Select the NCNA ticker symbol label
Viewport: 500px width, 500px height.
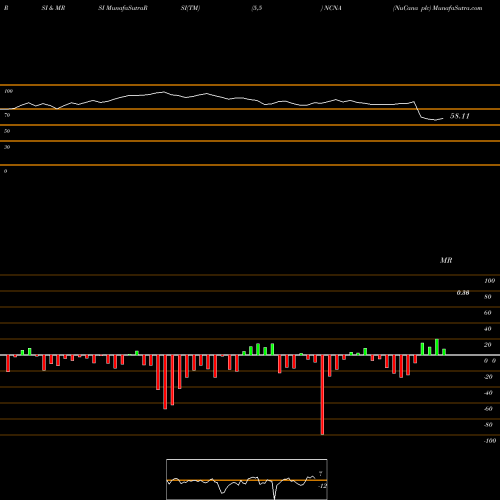332,8
